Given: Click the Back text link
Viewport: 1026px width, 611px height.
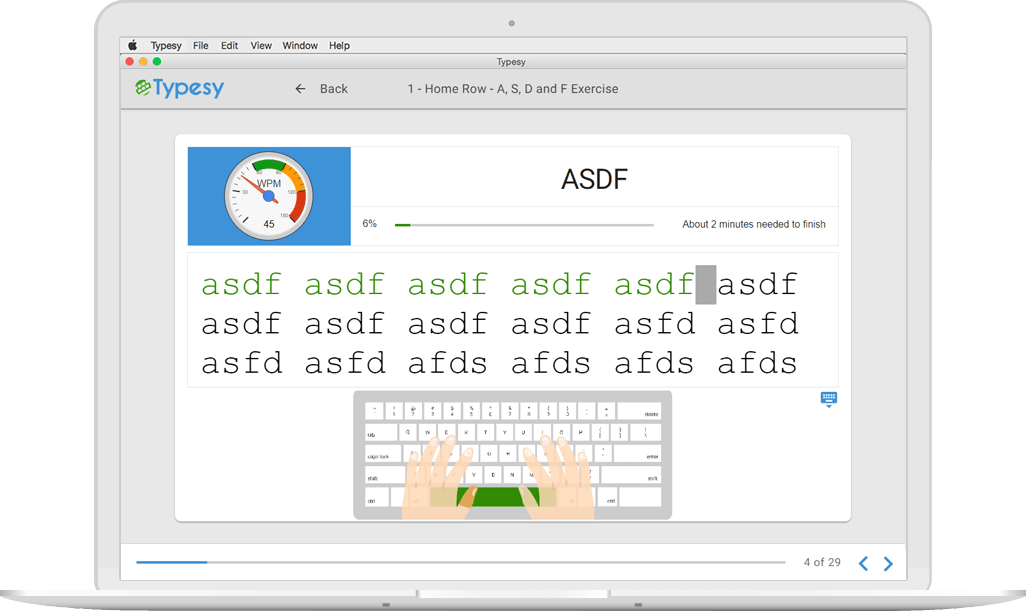Looking at the screenshot, I should tap(333, 89).
